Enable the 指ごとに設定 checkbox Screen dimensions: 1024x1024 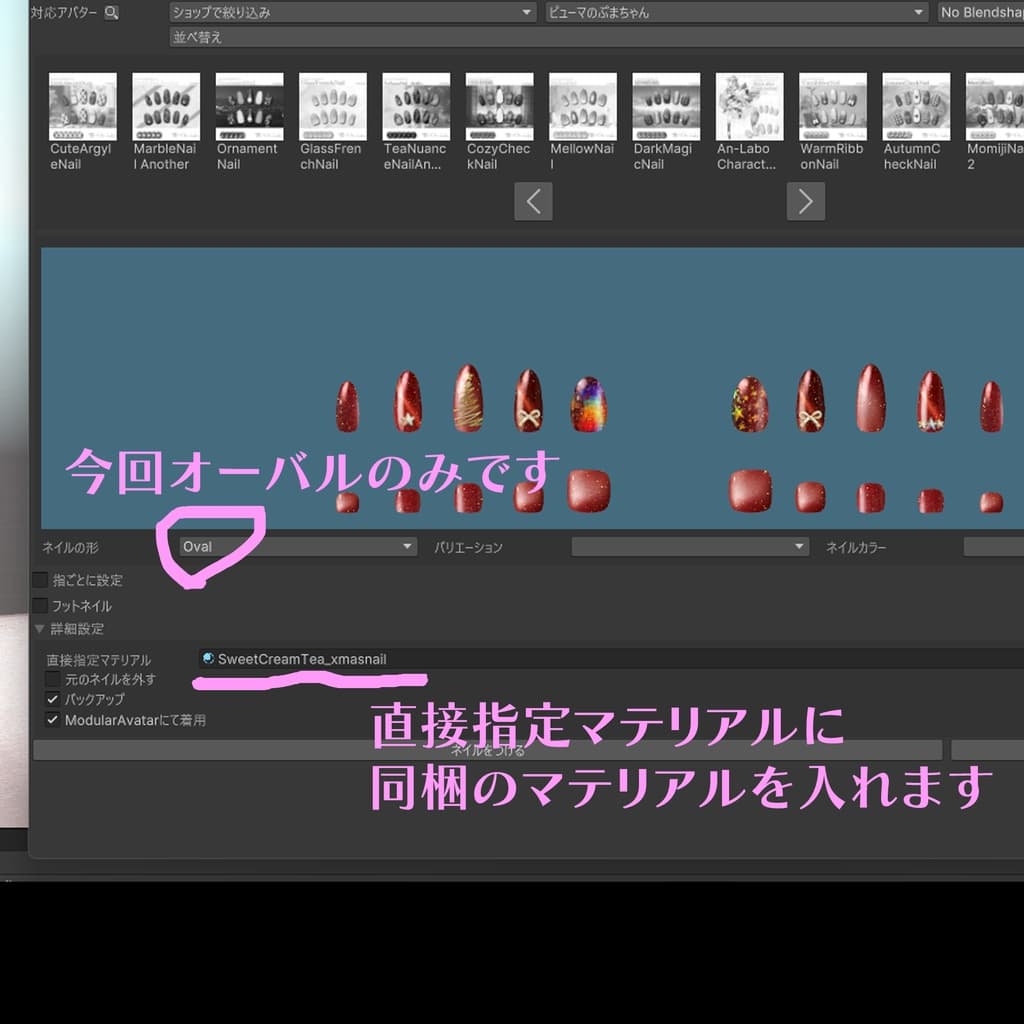tap(40, 580)
